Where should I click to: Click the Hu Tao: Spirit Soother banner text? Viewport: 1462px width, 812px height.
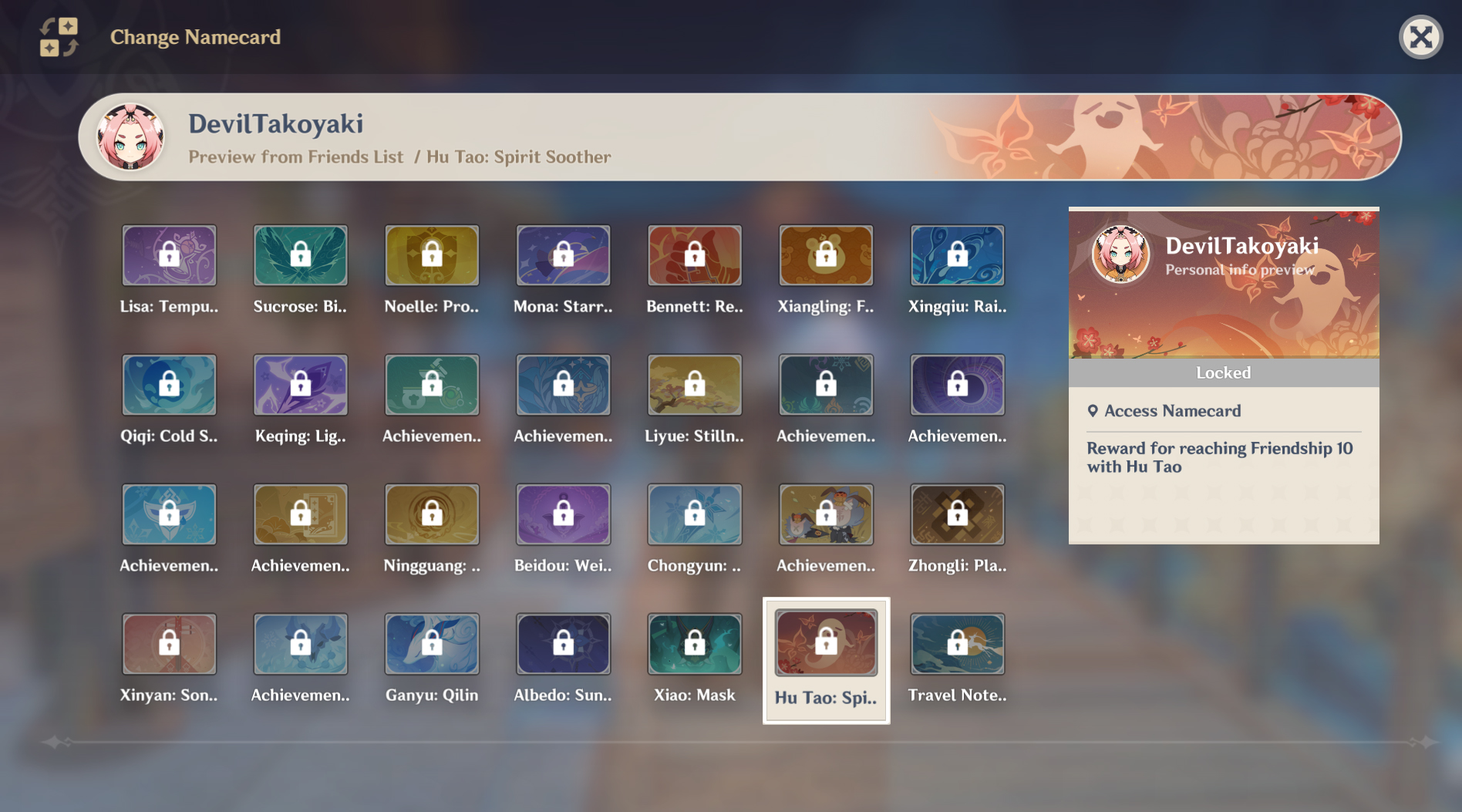[519, 157]
